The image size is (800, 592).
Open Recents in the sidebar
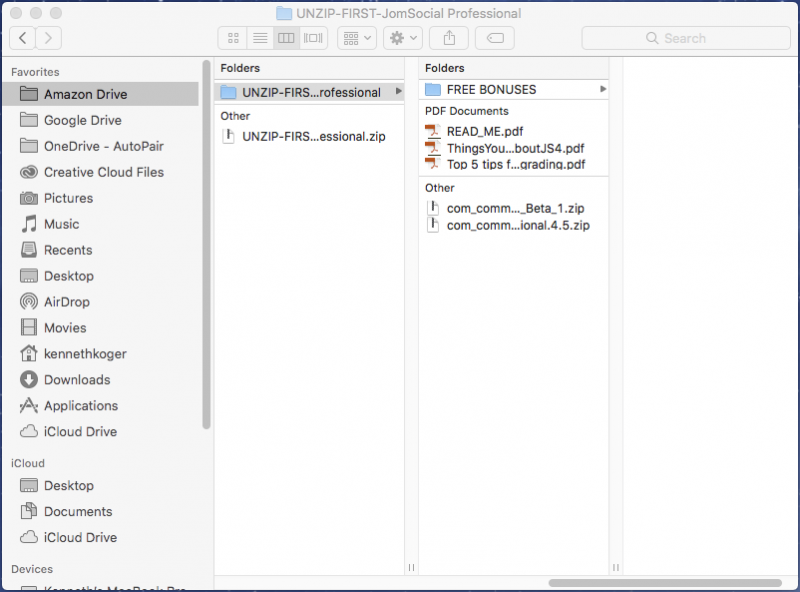[101, 250]
